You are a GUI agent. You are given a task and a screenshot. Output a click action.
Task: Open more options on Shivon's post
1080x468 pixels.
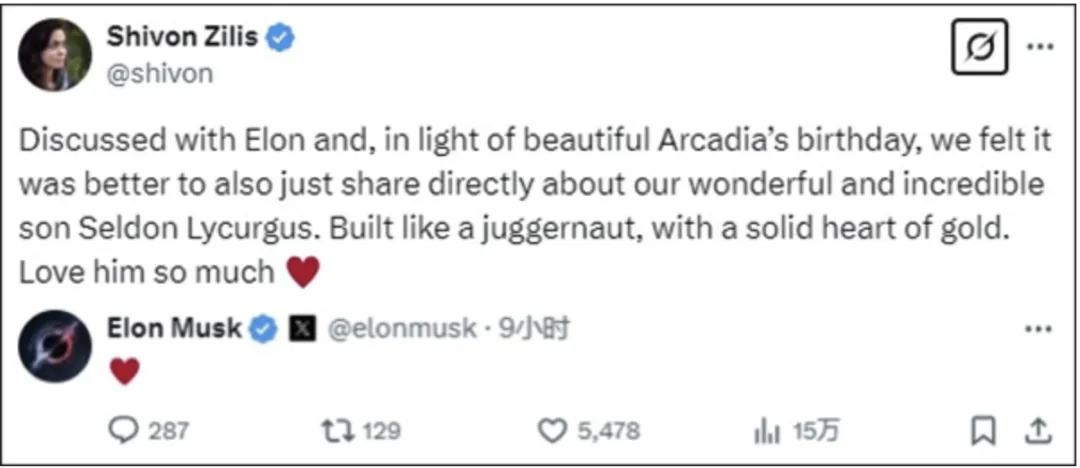[x=1040, y=47]
